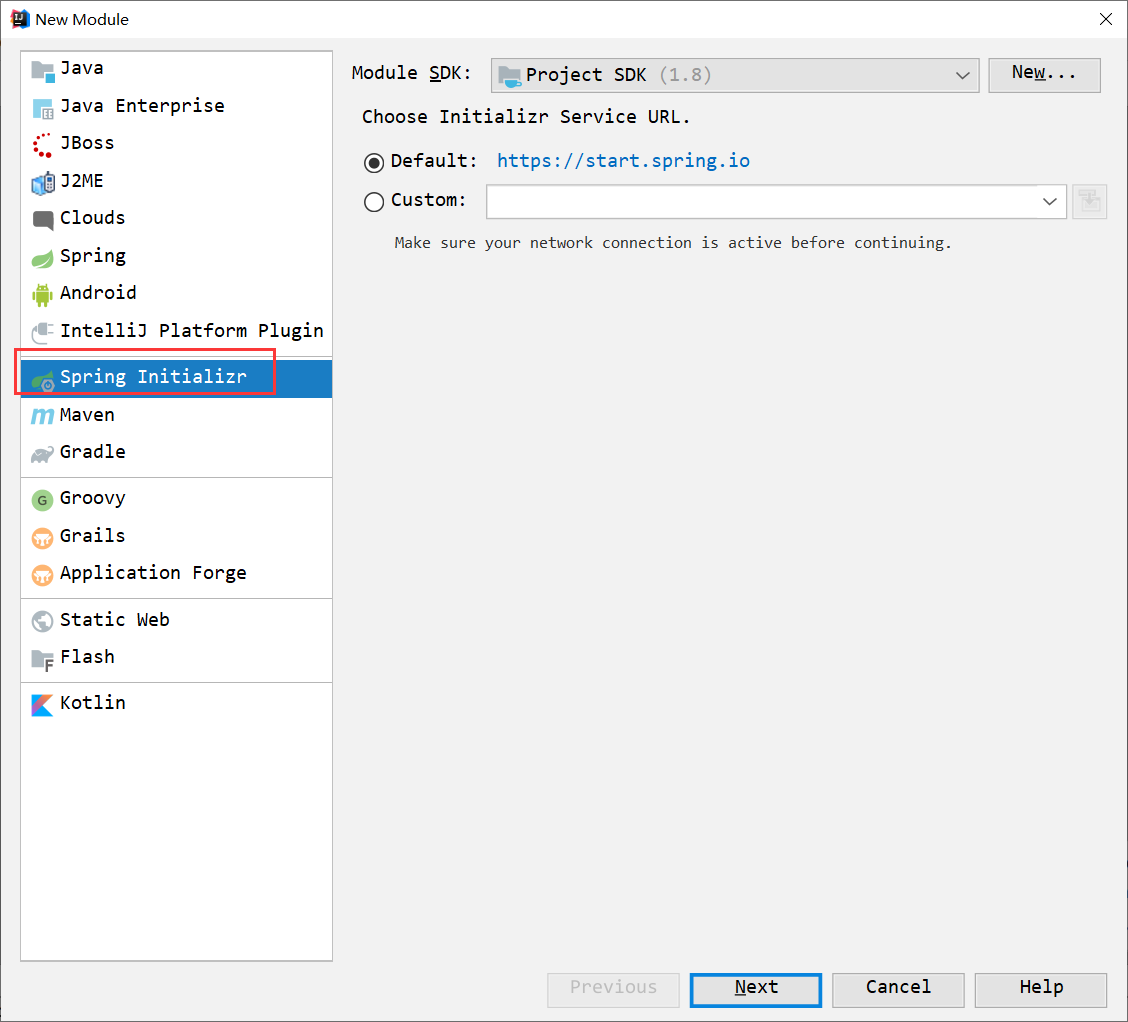Select the Default service URL radio button
1128x1022 pixels.
coord(373,163)
